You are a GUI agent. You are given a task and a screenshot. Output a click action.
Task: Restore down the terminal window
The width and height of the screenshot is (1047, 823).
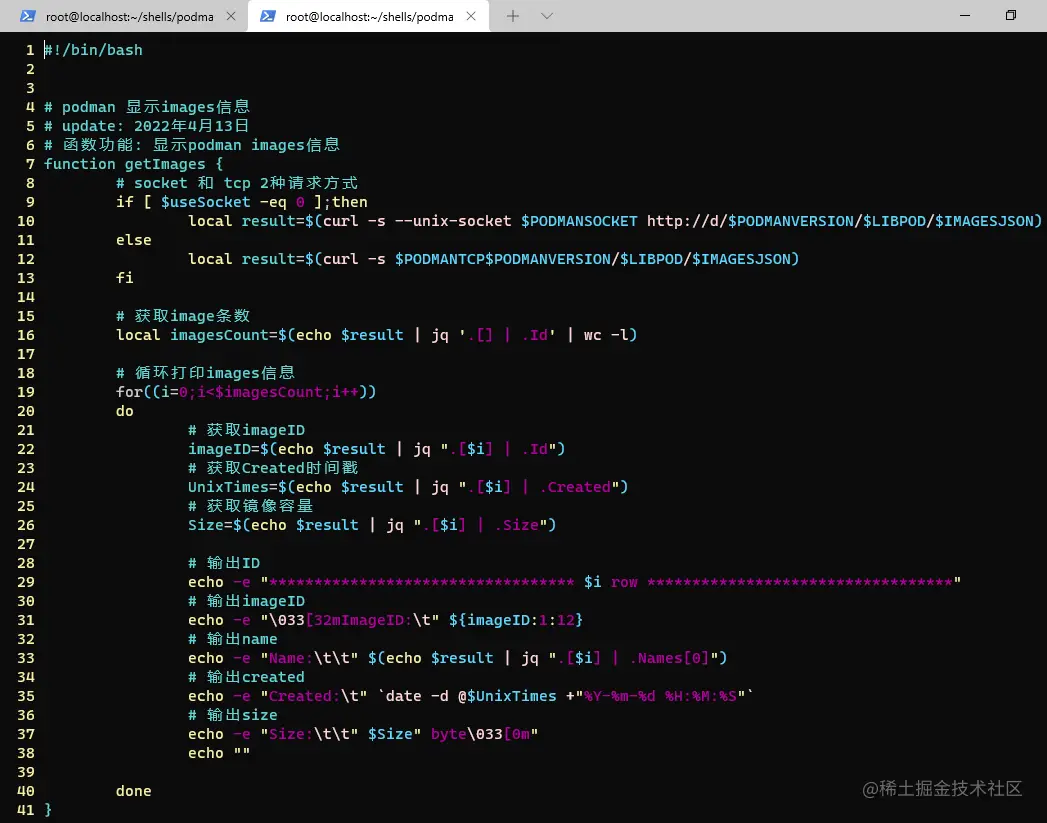click(x=1011, y=15)
